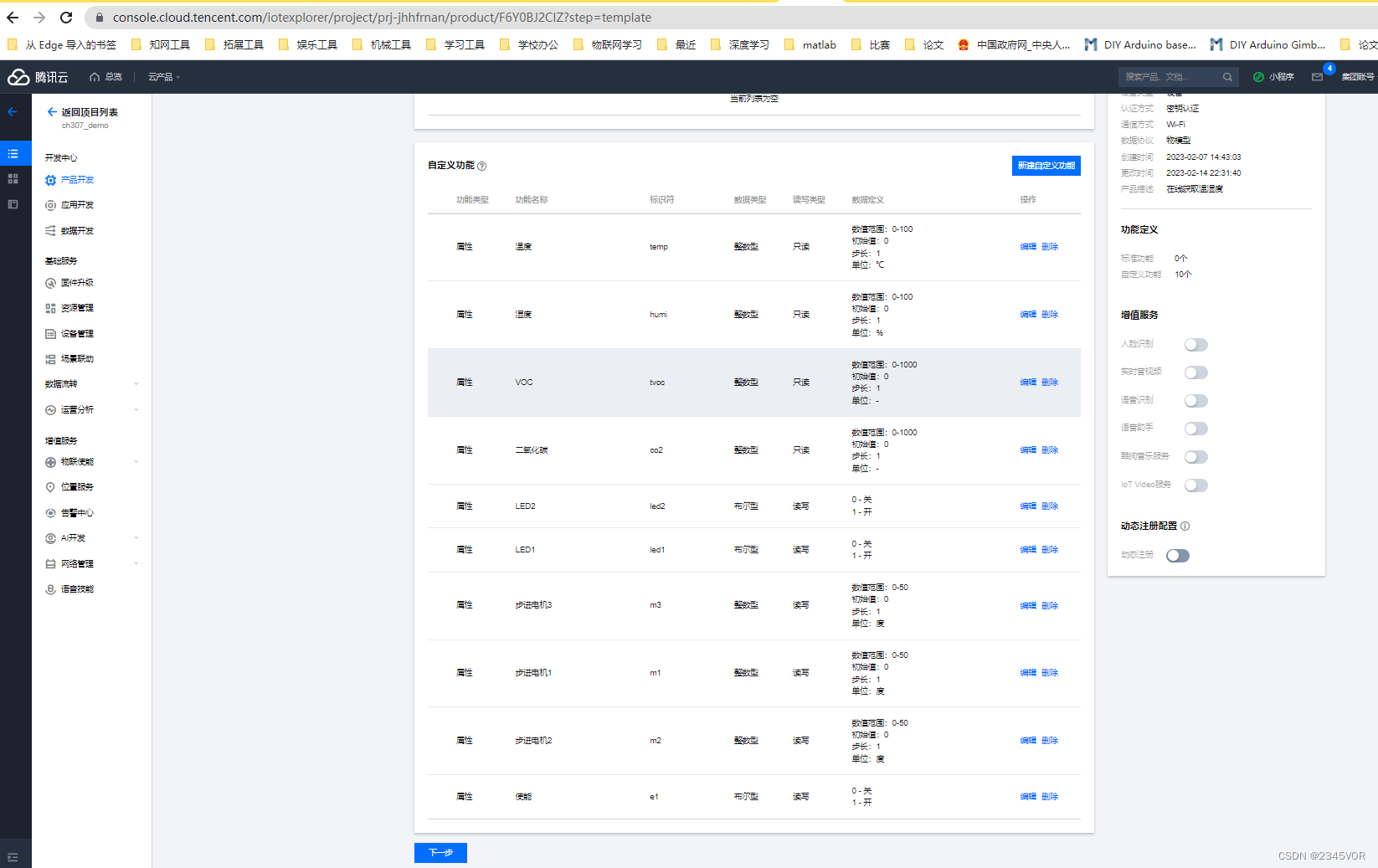Toggle the 实时音视频 switch
Image resolution: width=1378 pixels, height=868 pixels.
point(1196,372)
